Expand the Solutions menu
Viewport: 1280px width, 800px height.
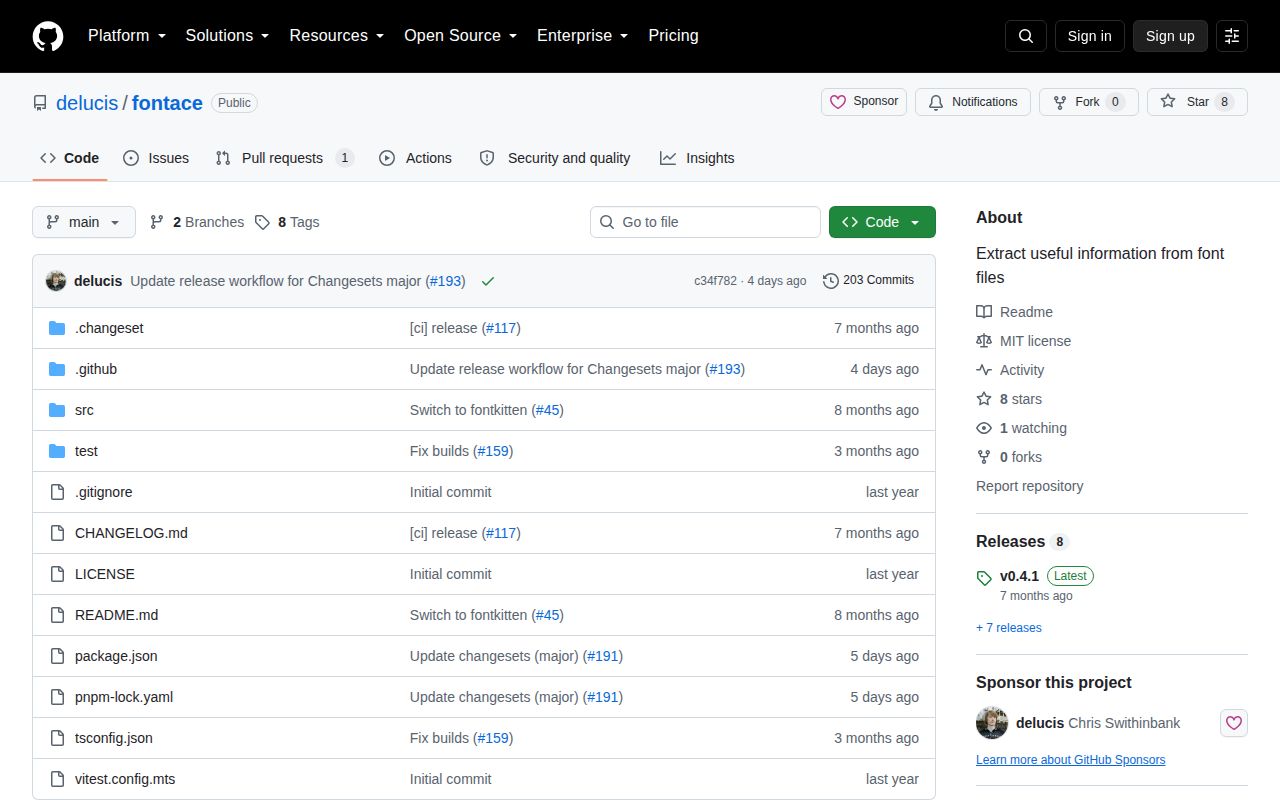[x=227, y=36]
